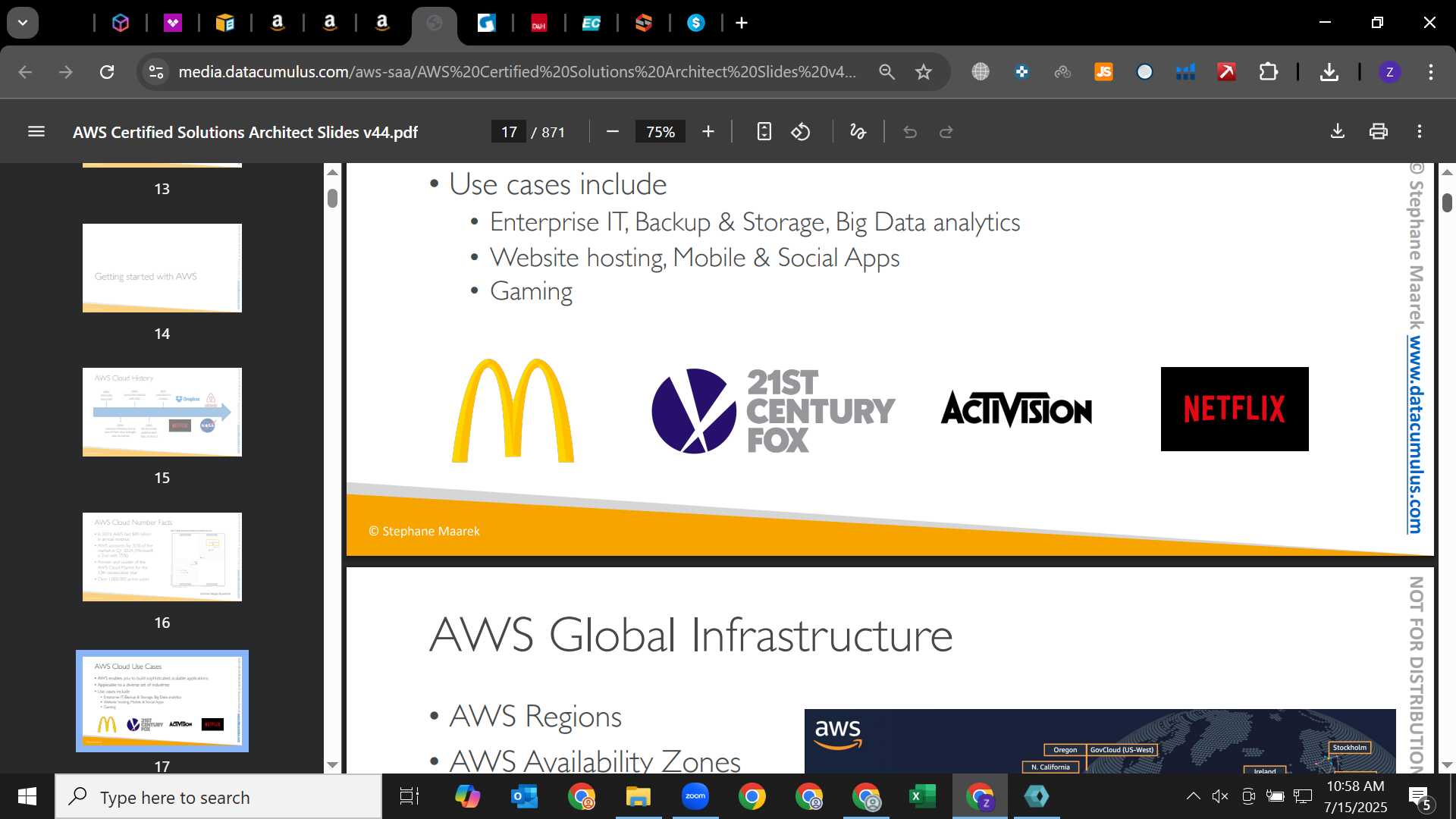The height and width of the screenshot is (819, 1456).
Task: Open Zoom from taskbar
Action: pos(695,797)
